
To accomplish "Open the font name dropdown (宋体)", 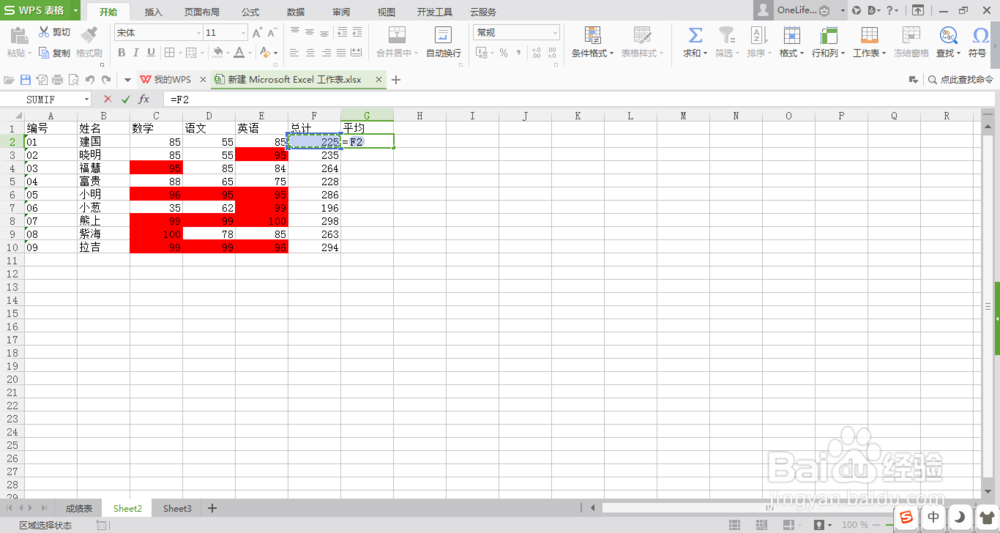I will click(x=198, y=33).
